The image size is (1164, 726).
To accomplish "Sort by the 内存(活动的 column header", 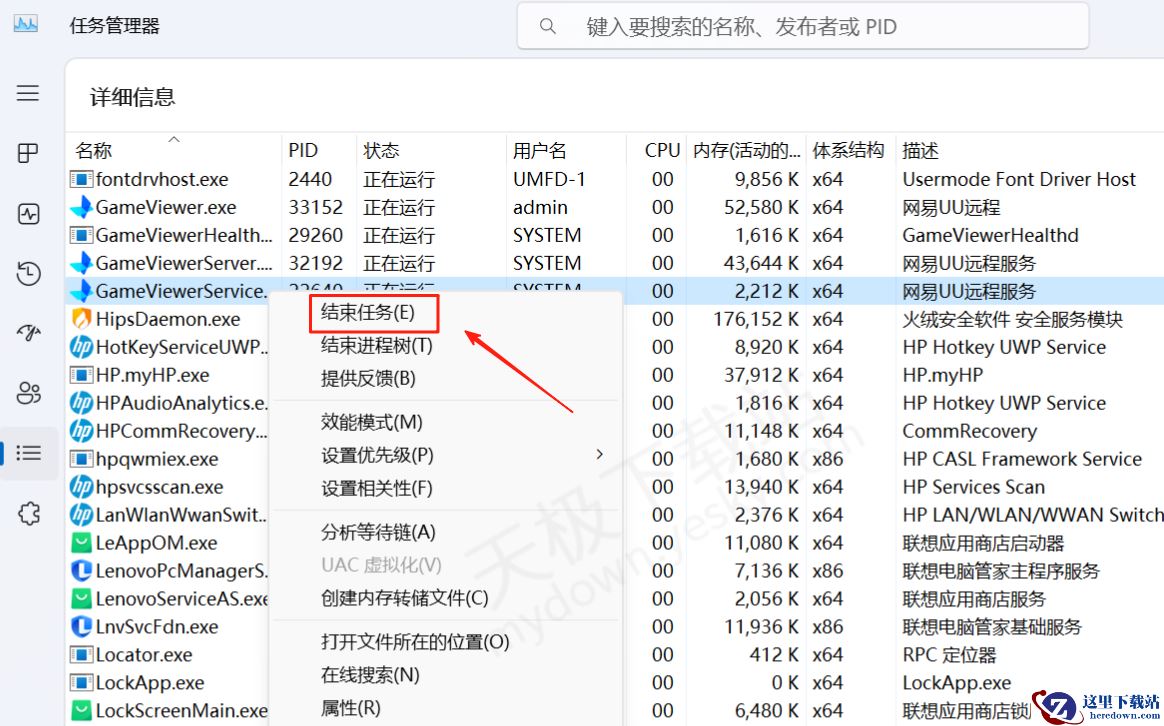I will 746,149.
